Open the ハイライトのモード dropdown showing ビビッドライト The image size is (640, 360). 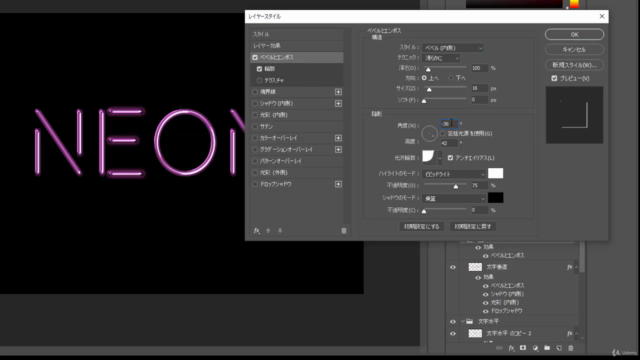click(x=454, y=174)
